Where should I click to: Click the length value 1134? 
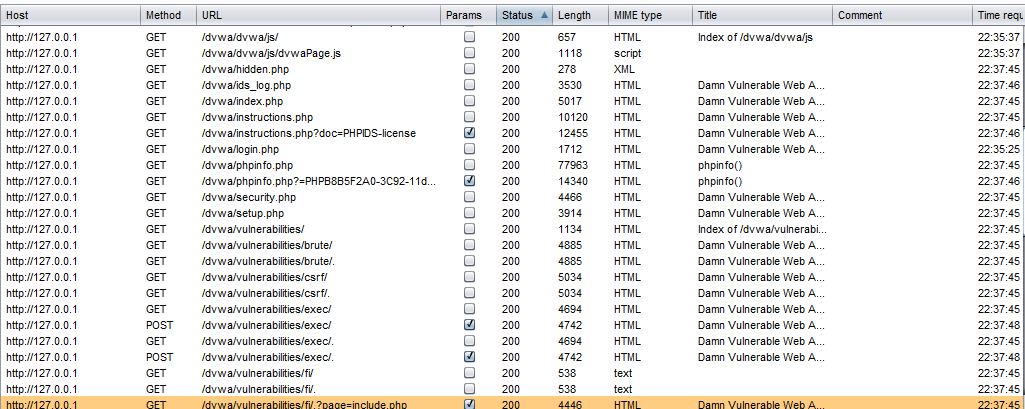[570, 229]
